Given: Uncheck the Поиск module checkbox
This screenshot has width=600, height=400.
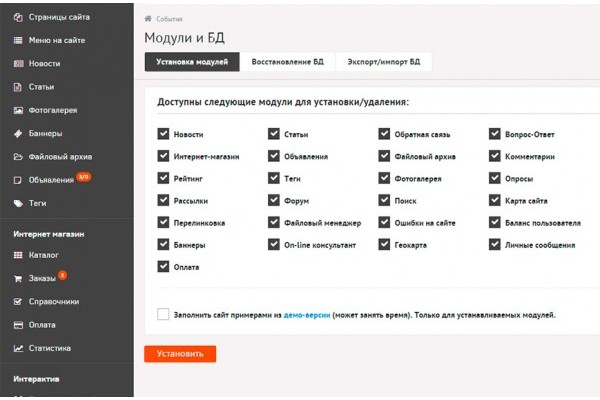Looking at the screenshot, I should (384, 200).
